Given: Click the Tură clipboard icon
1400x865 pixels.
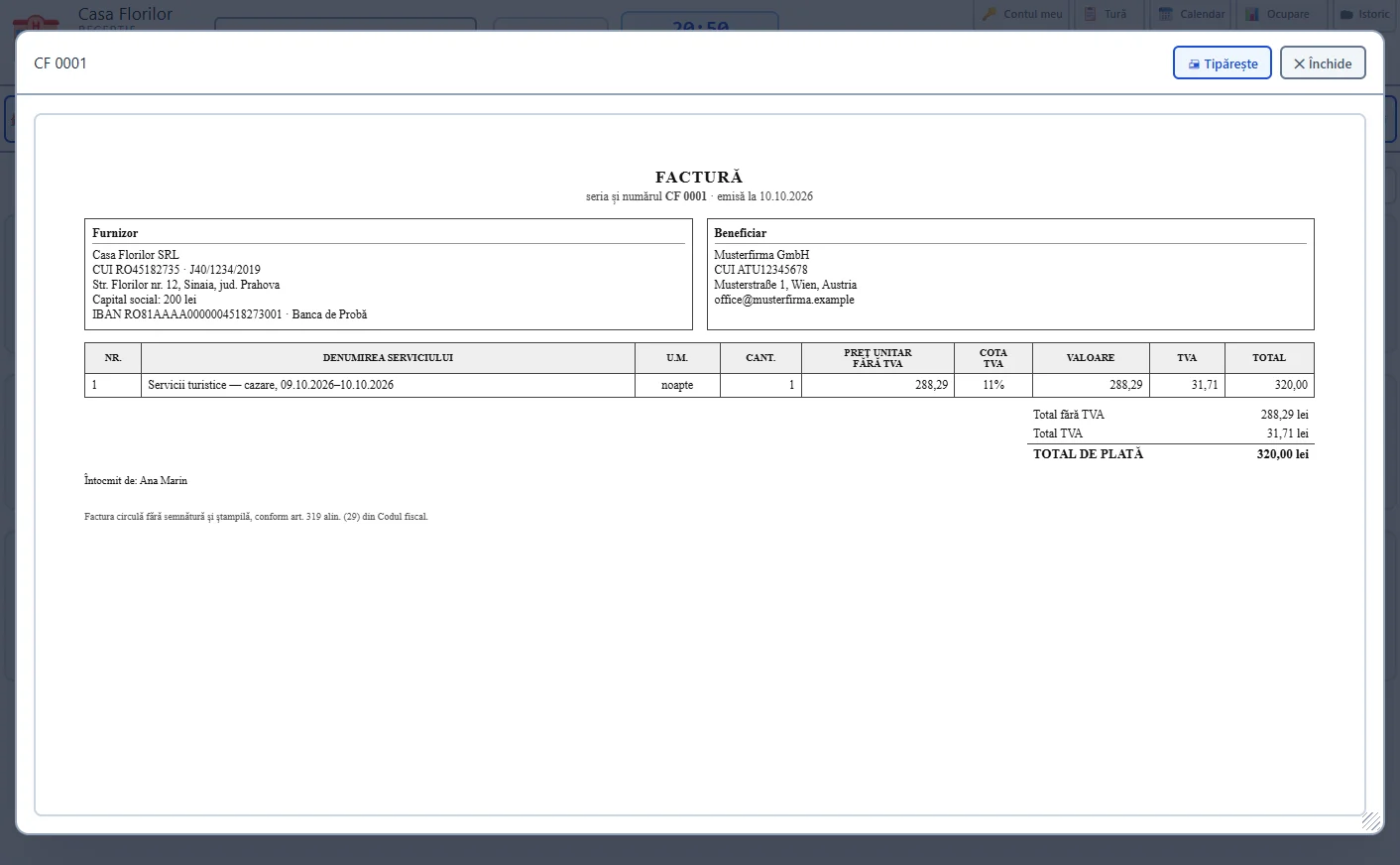Looking at the screenshot, I should 1091,14.
